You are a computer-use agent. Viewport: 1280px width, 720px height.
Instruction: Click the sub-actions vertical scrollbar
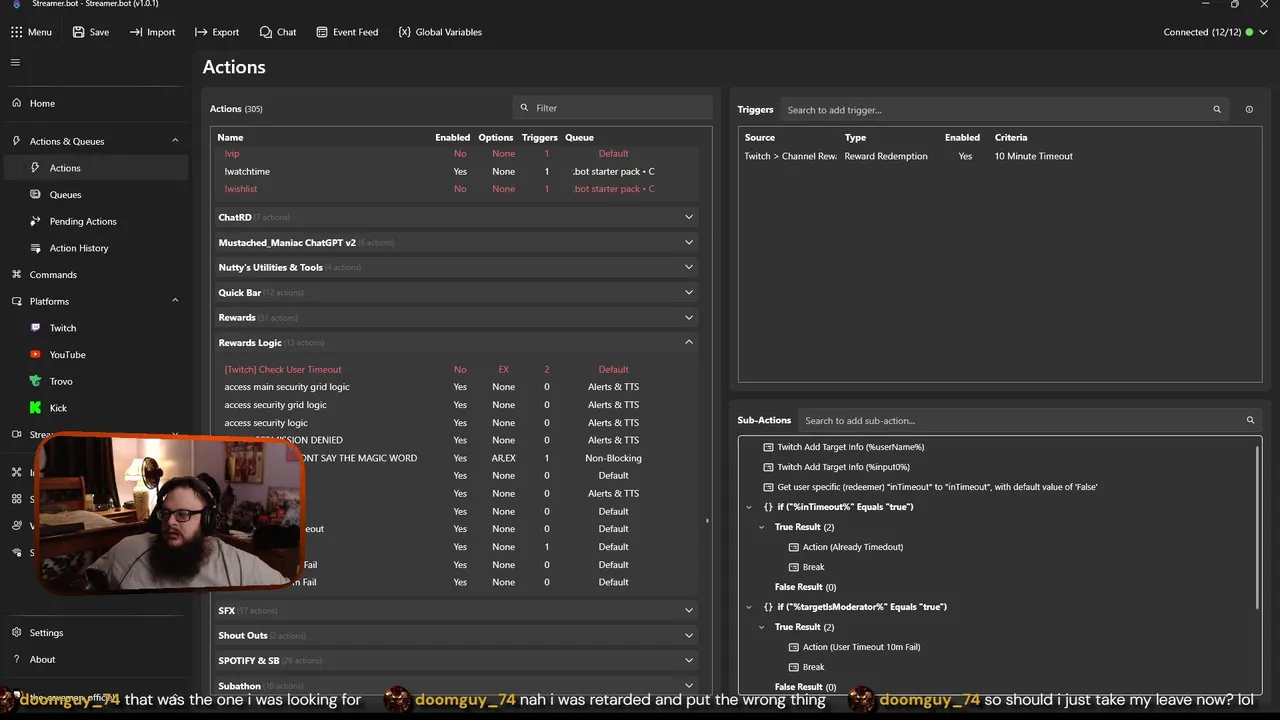1258,527
